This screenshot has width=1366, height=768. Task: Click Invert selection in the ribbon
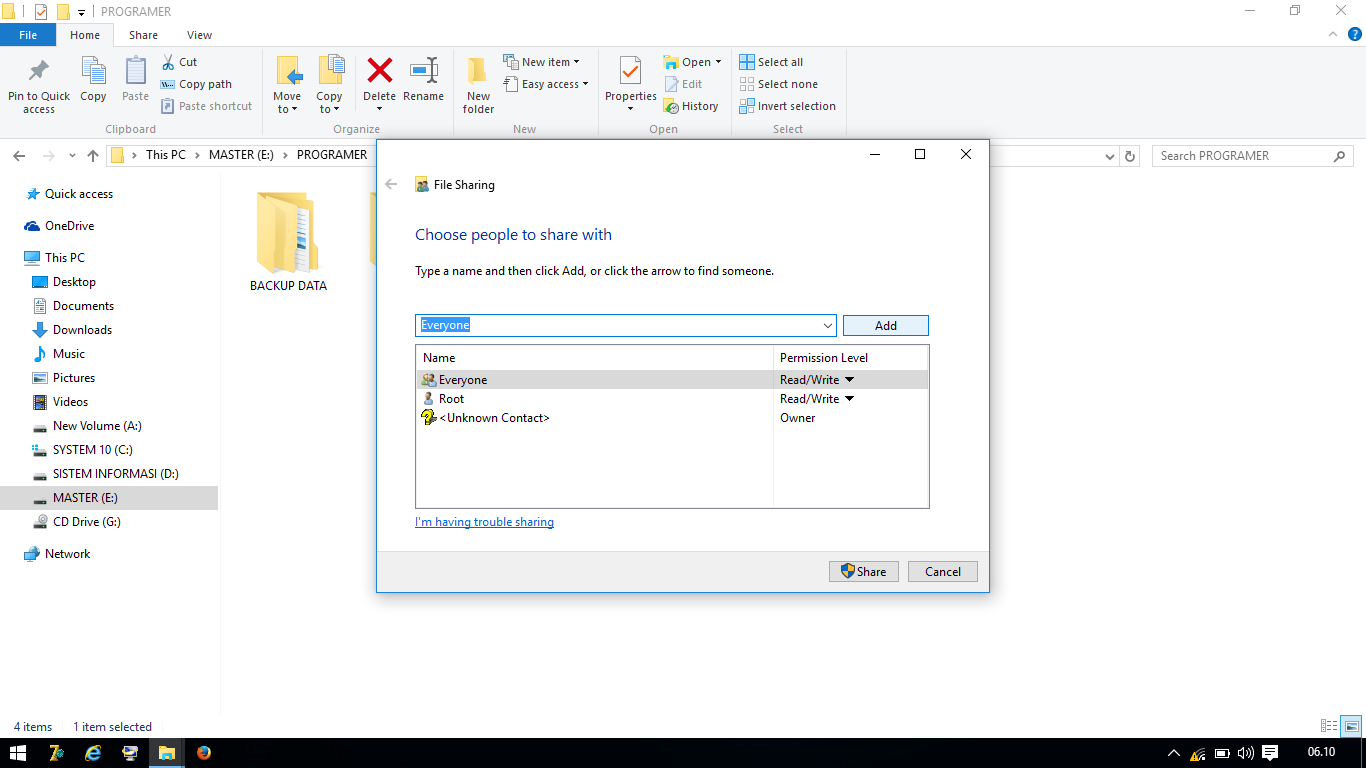pos(788,106)
